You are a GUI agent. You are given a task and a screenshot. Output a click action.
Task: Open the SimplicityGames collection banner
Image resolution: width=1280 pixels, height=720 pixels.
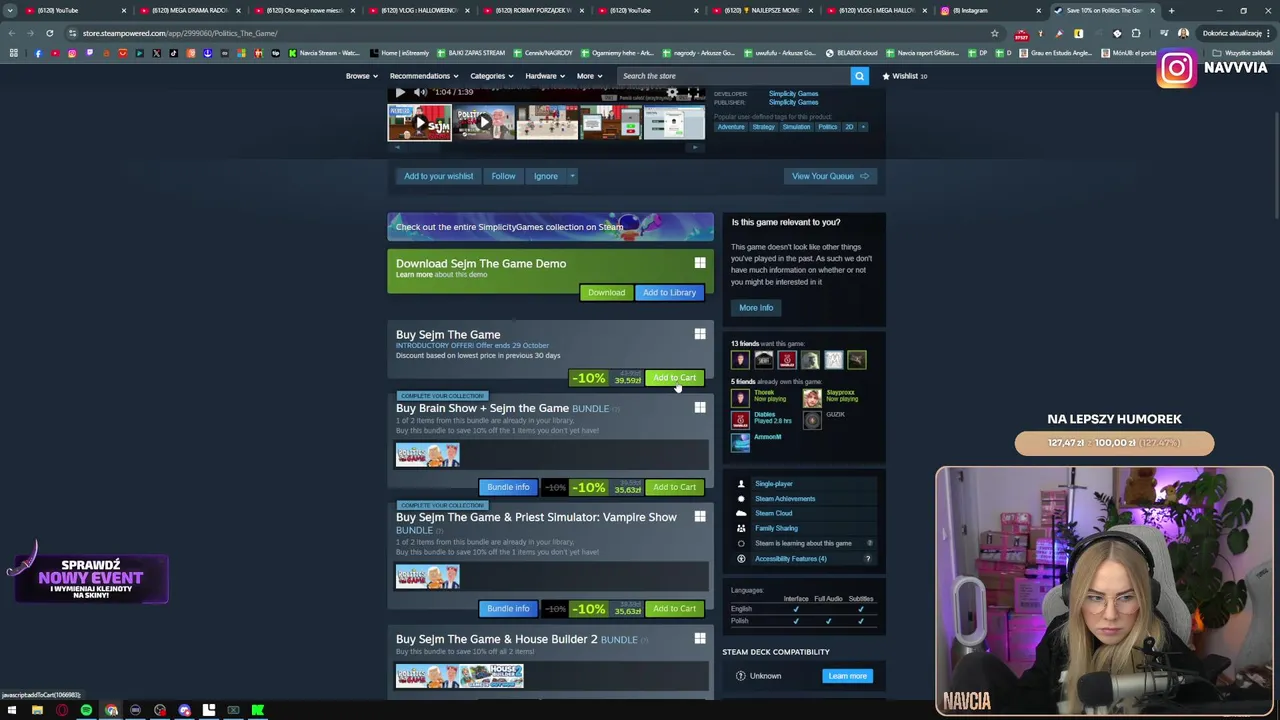click(x=550, y=227)
